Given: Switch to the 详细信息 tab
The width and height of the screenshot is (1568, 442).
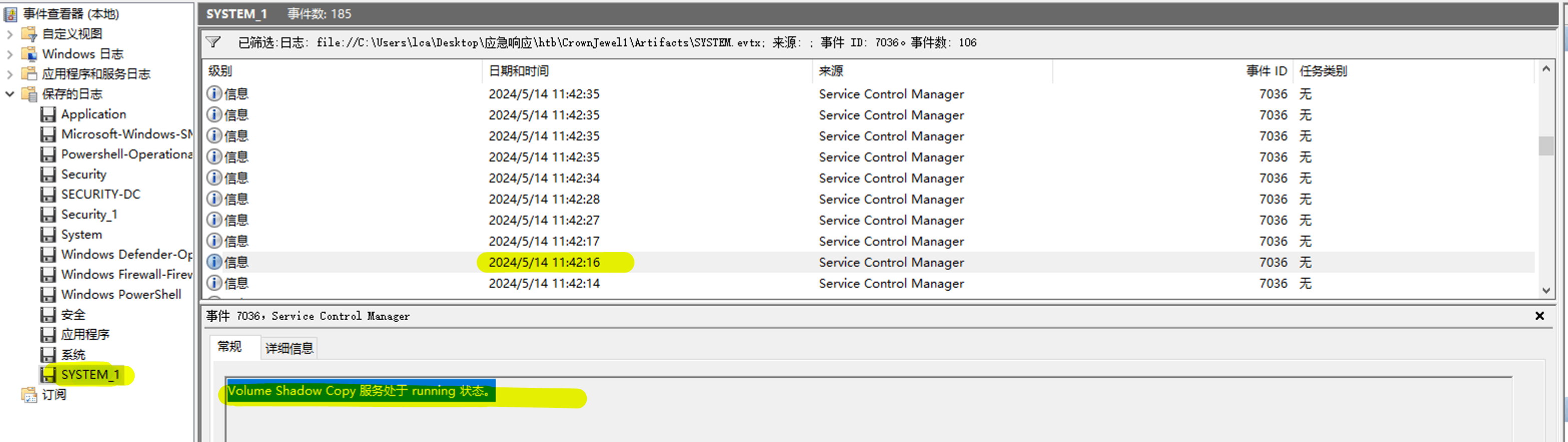Looking at the screenshot, I should tap(289, 348).
